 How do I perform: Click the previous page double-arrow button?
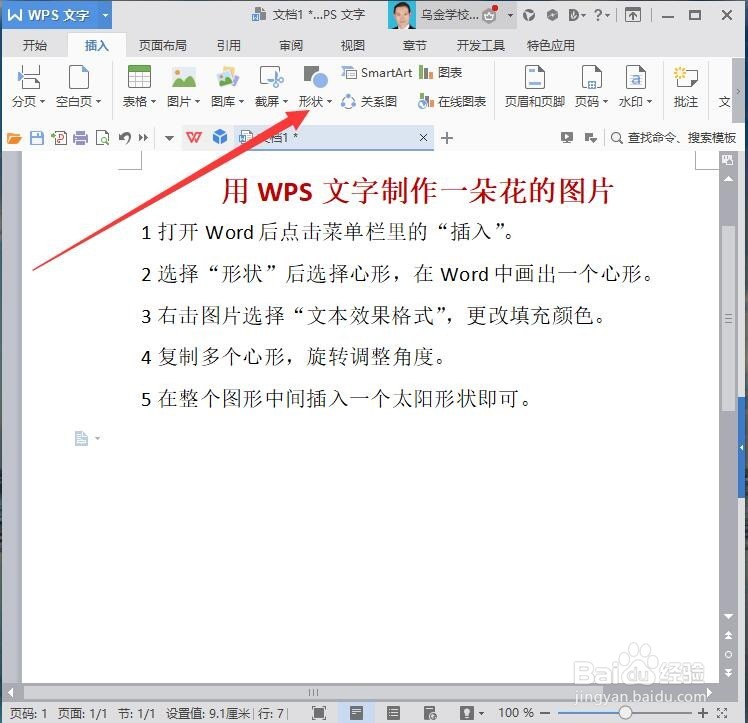point(728,635)
